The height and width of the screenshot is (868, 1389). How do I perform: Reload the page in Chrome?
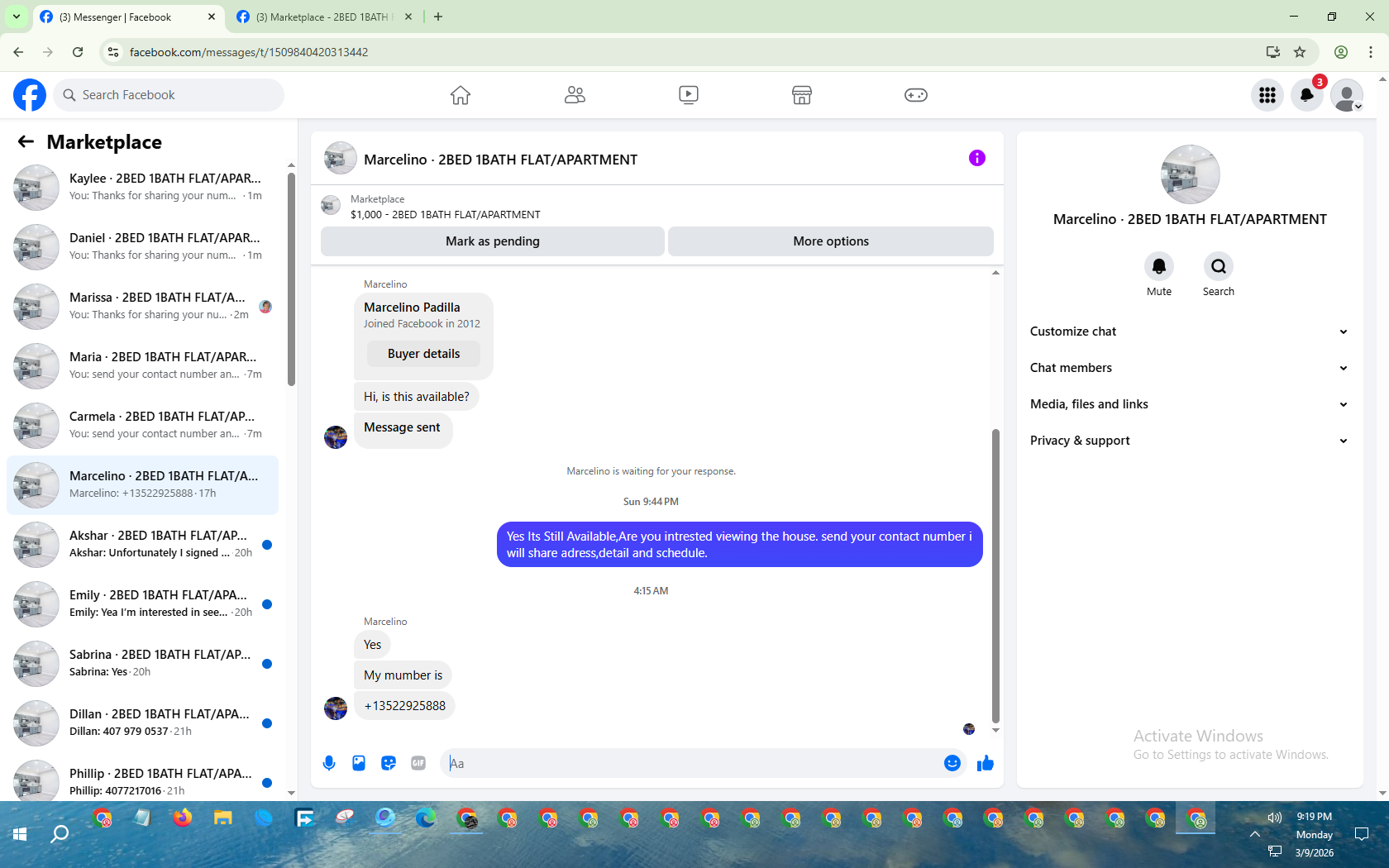tap(78, 52)
